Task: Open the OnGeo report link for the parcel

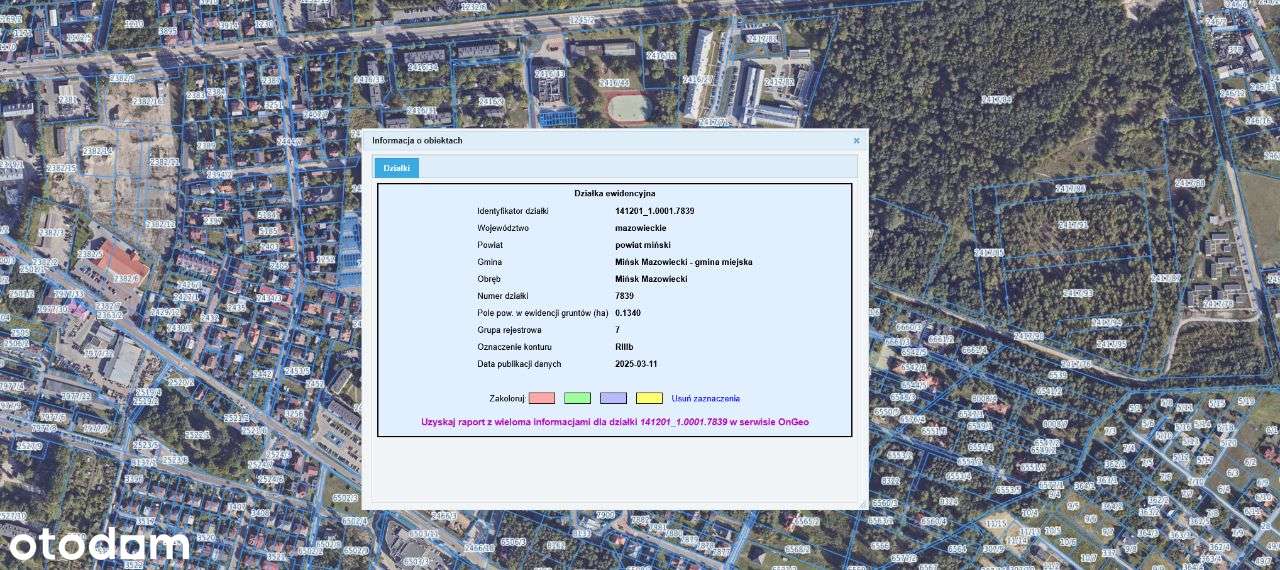Action: [x=615, y=422]
